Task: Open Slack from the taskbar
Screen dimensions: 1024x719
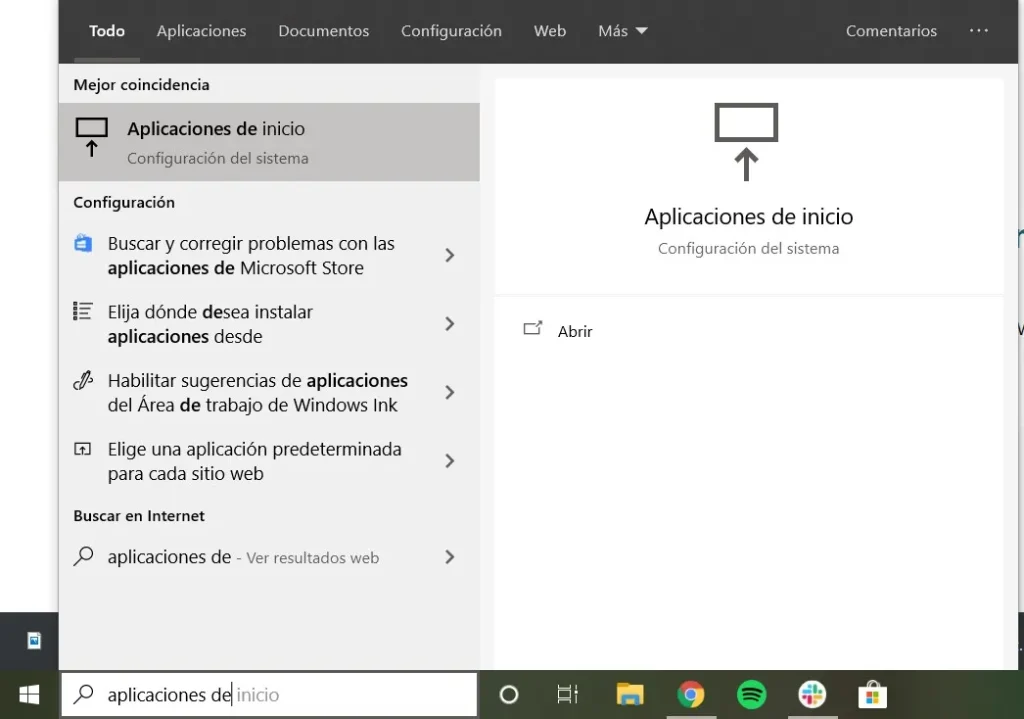Action: tap(812, 694)
